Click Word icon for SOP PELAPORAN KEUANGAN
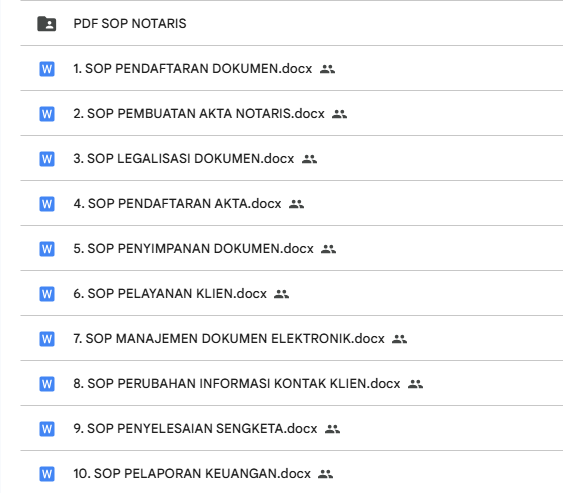563x493 pixels. coord(47,474)
